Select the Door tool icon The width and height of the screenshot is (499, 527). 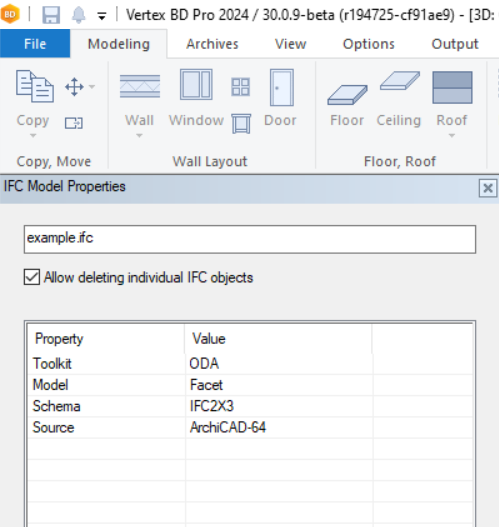[x=282, y=87]
